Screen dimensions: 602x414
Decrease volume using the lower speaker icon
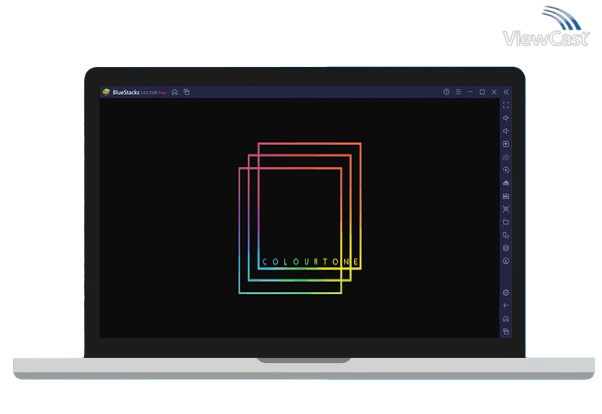click(x=506, y=131)
